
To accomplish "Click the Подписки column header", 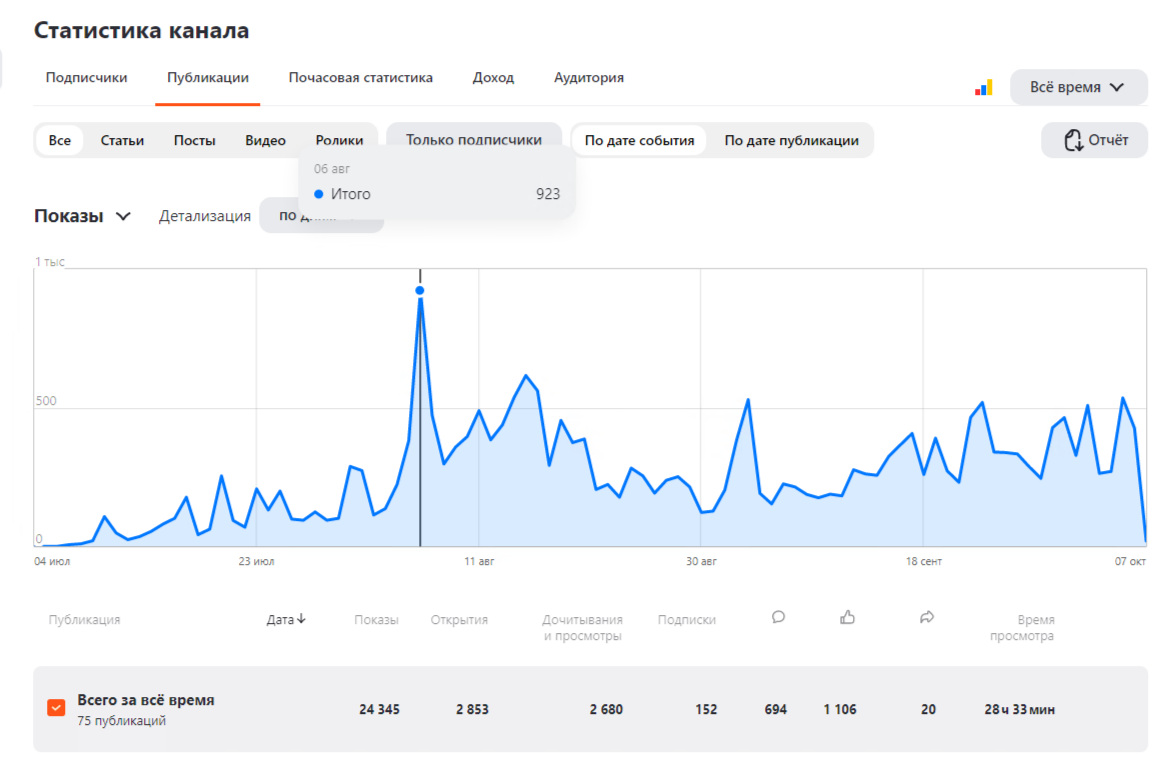I will pos(686,620).
